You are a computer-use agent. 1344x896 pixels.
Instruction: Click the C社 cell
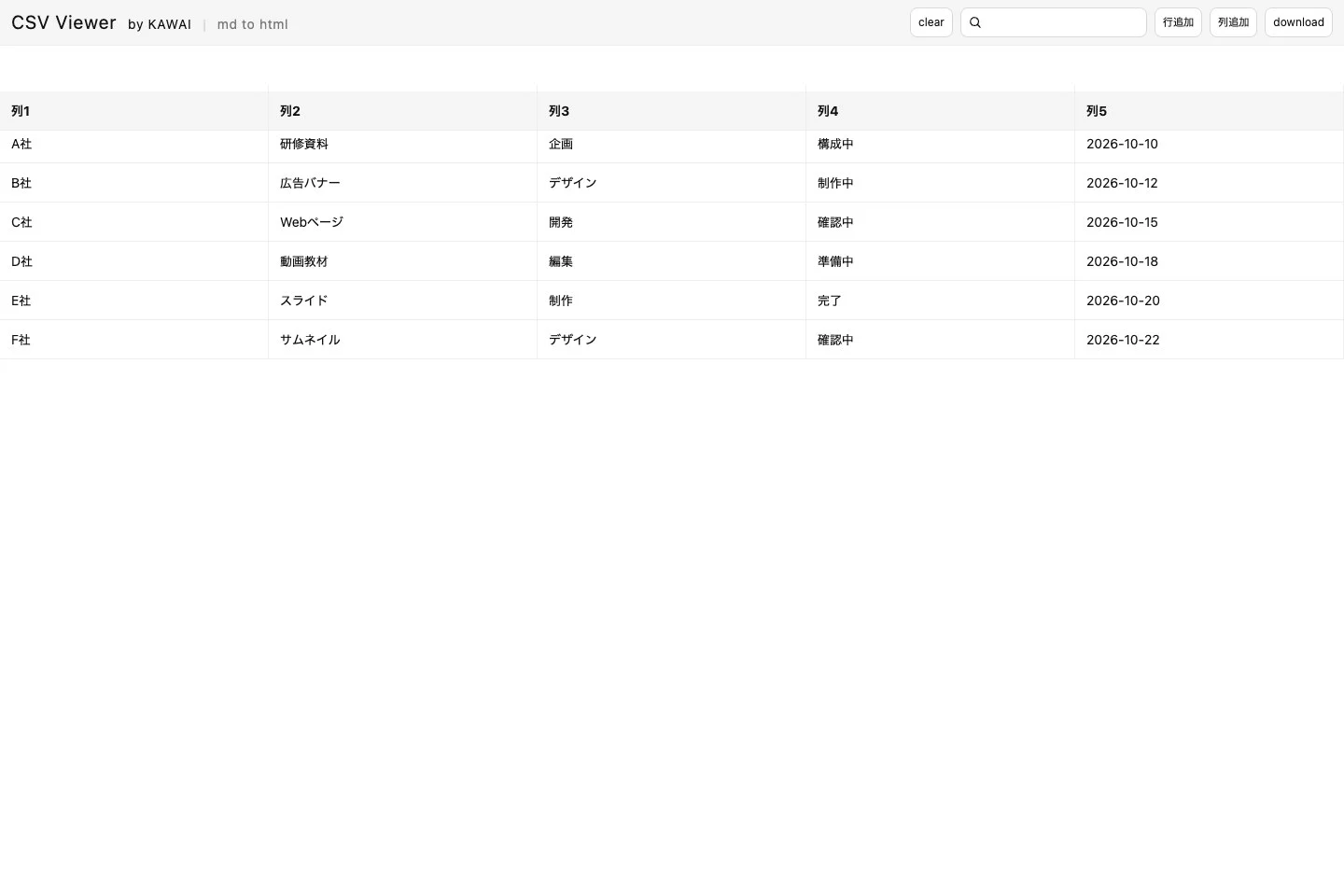click(x=134, y=222)
